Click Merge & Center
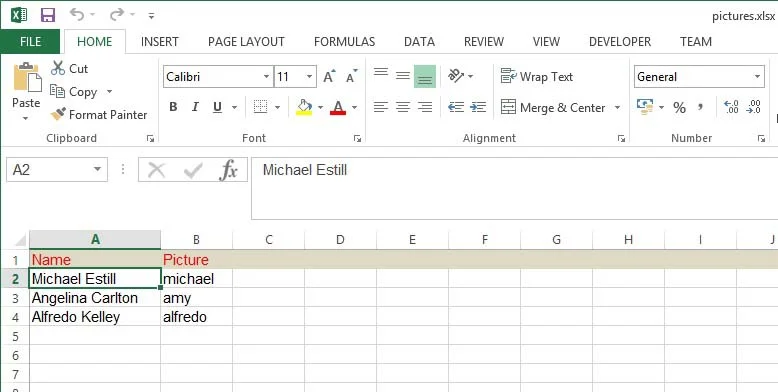This screenshot has width=778, height=392. pyautogui.click(x=552, y=107)
